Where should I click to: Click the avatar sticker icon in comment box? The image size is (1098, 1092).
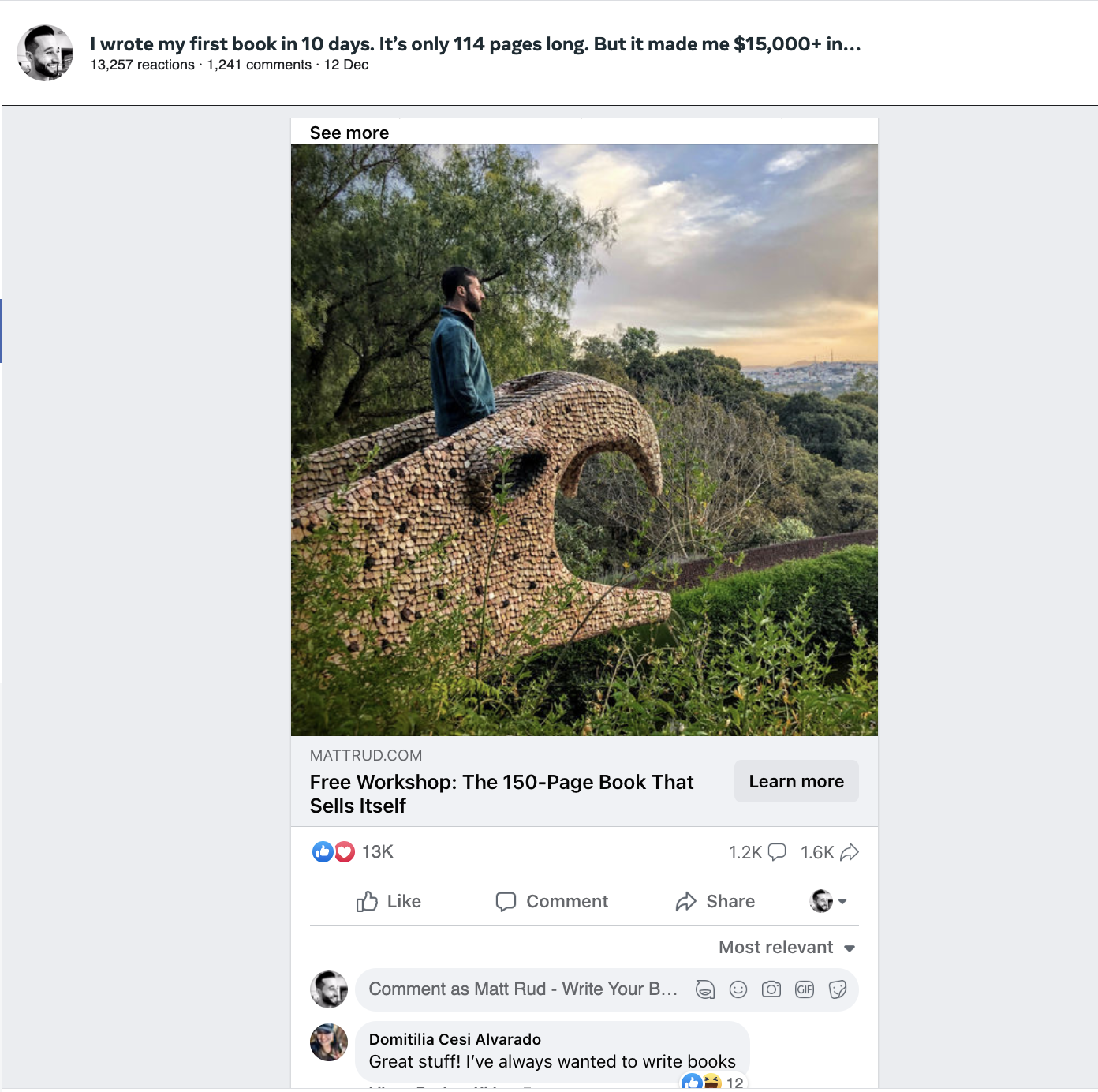coord(705,989)
